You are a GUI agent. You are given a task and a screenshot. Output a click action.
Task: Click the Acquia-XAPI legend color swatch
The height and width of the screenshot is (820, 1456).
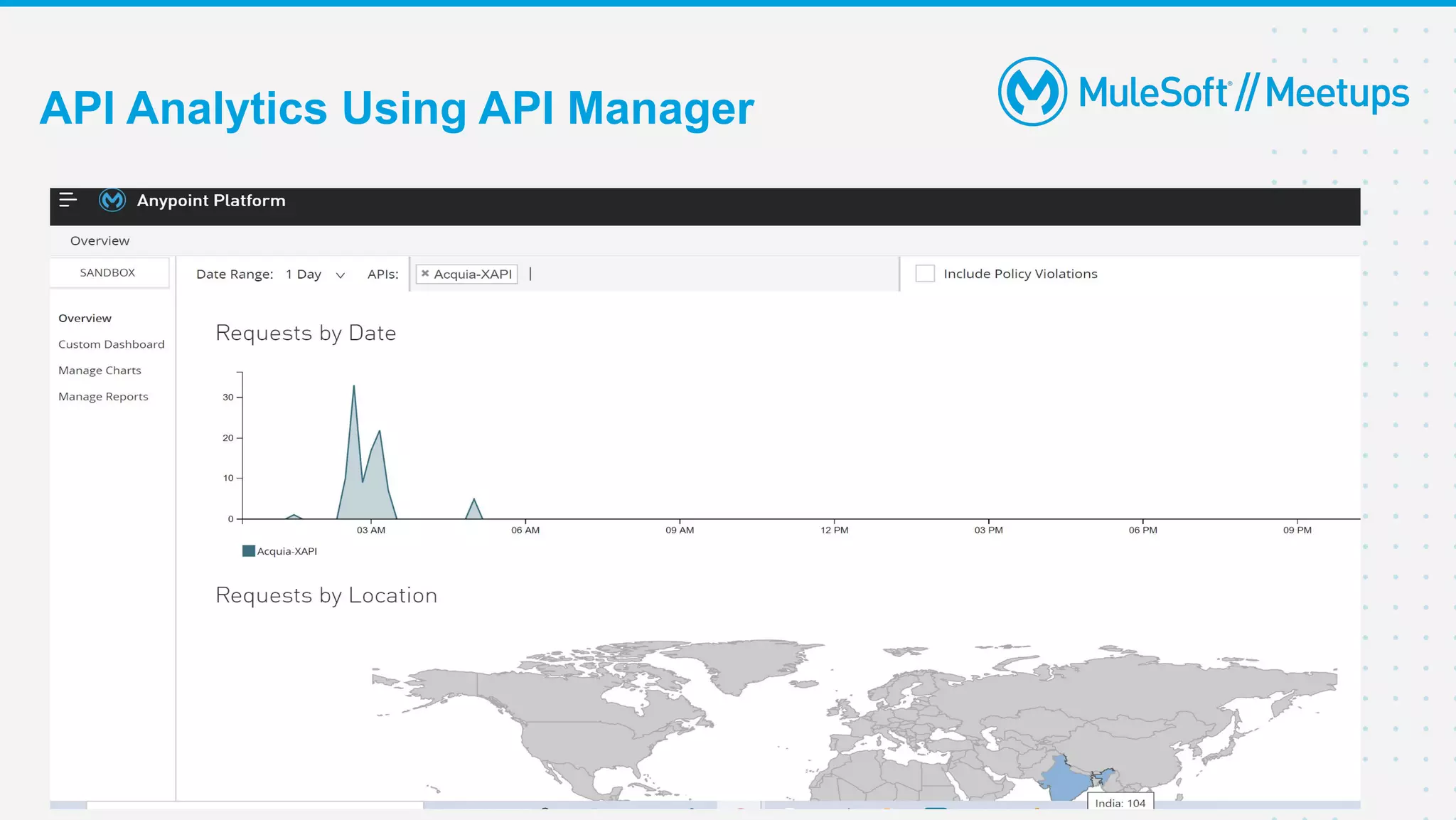point(249,551)
